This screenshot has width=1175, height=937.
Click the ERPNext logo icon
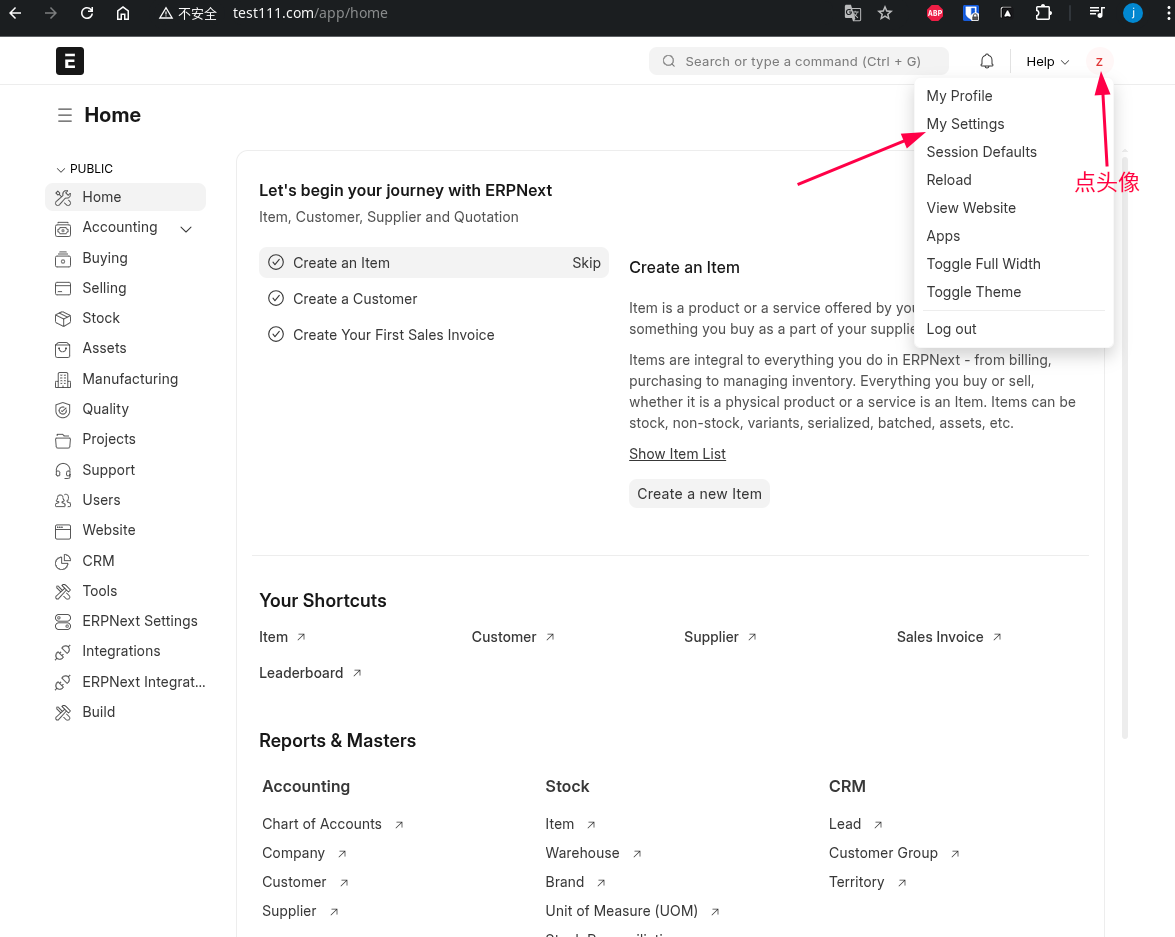tap(70, 61)
